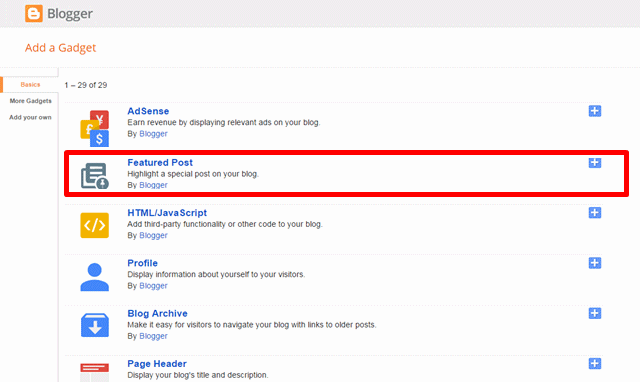Click Blogger author link under Profile
Screen dimensions: 640x382
coord(153,286)
